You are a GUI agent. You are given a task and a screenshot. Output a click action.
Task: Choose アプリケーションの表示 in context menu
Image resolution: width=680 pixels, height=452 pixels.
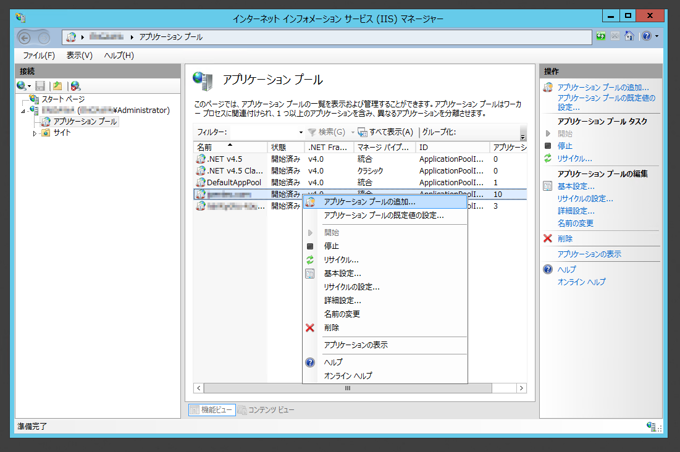click(385, 345)
